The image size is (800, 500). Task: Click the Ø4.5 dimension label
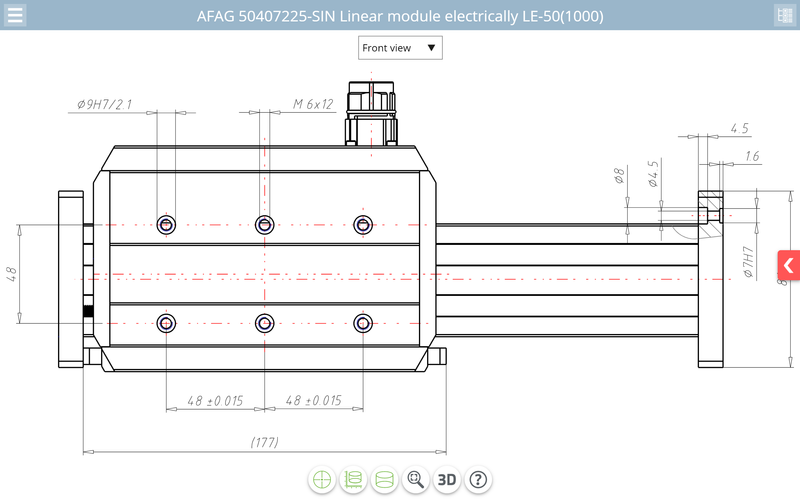653,173
